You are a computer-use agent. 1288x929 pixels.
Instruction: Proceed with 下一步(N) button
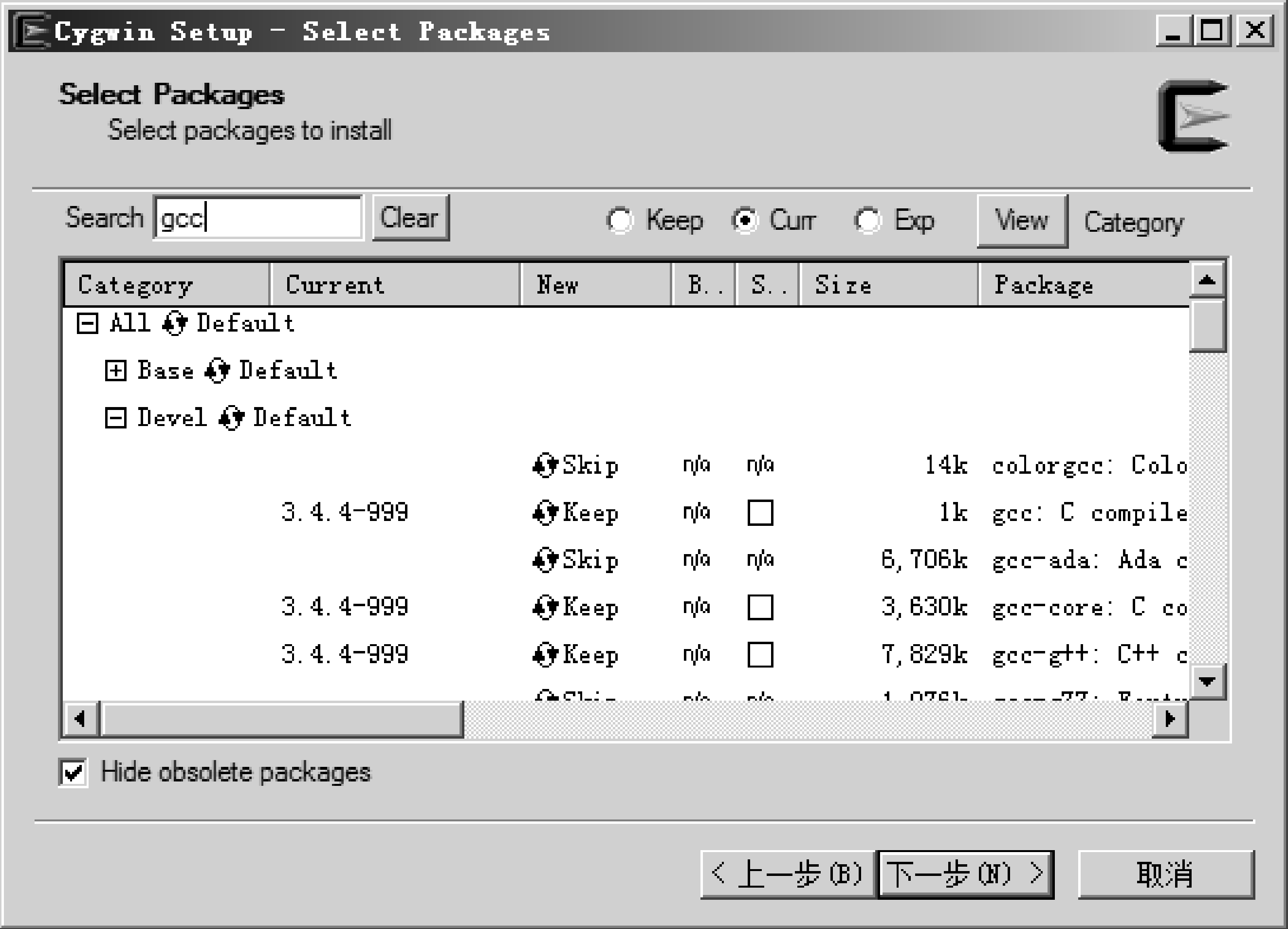[x=965, y=874]
